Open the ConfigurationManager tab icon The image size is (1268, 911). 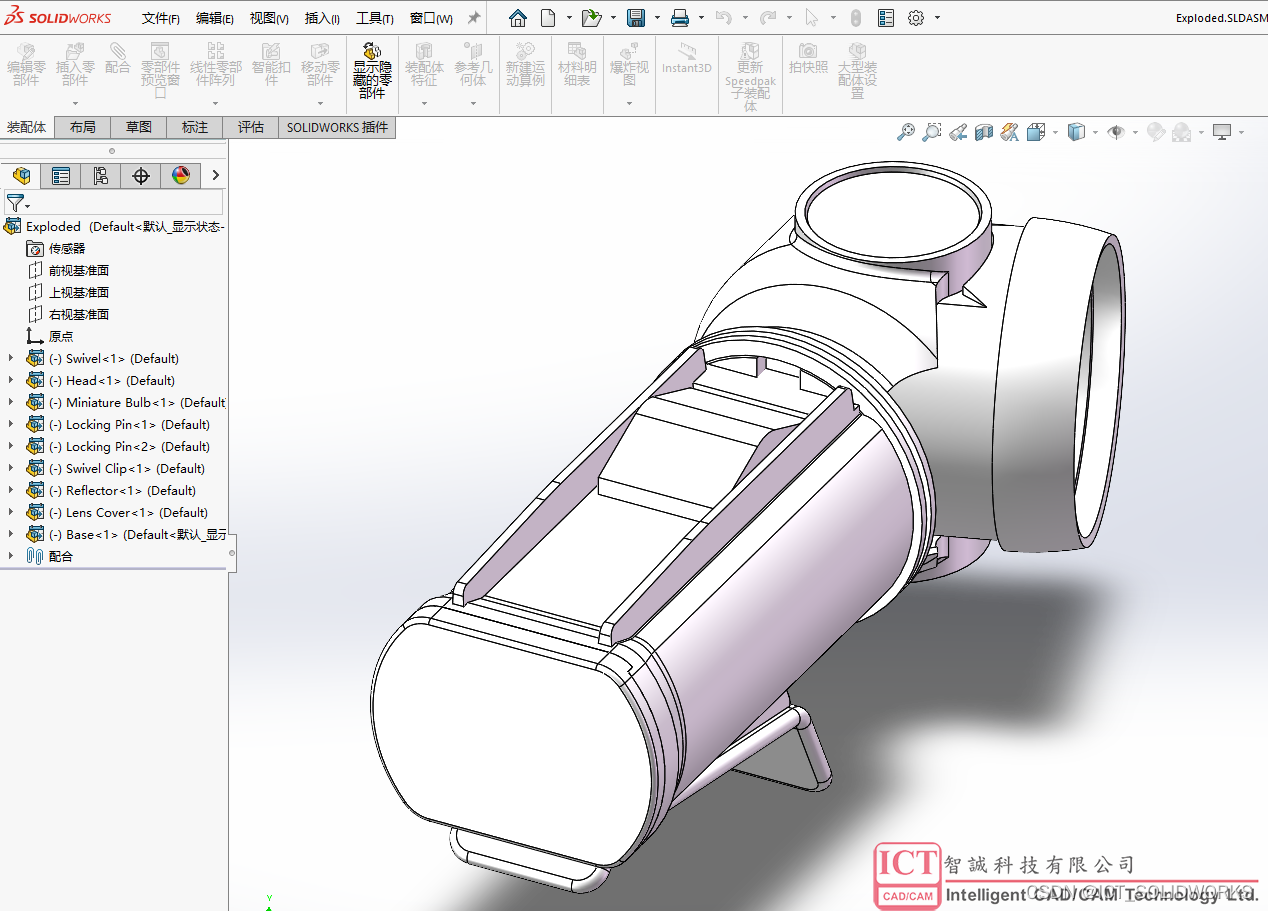tap(101, 176)
